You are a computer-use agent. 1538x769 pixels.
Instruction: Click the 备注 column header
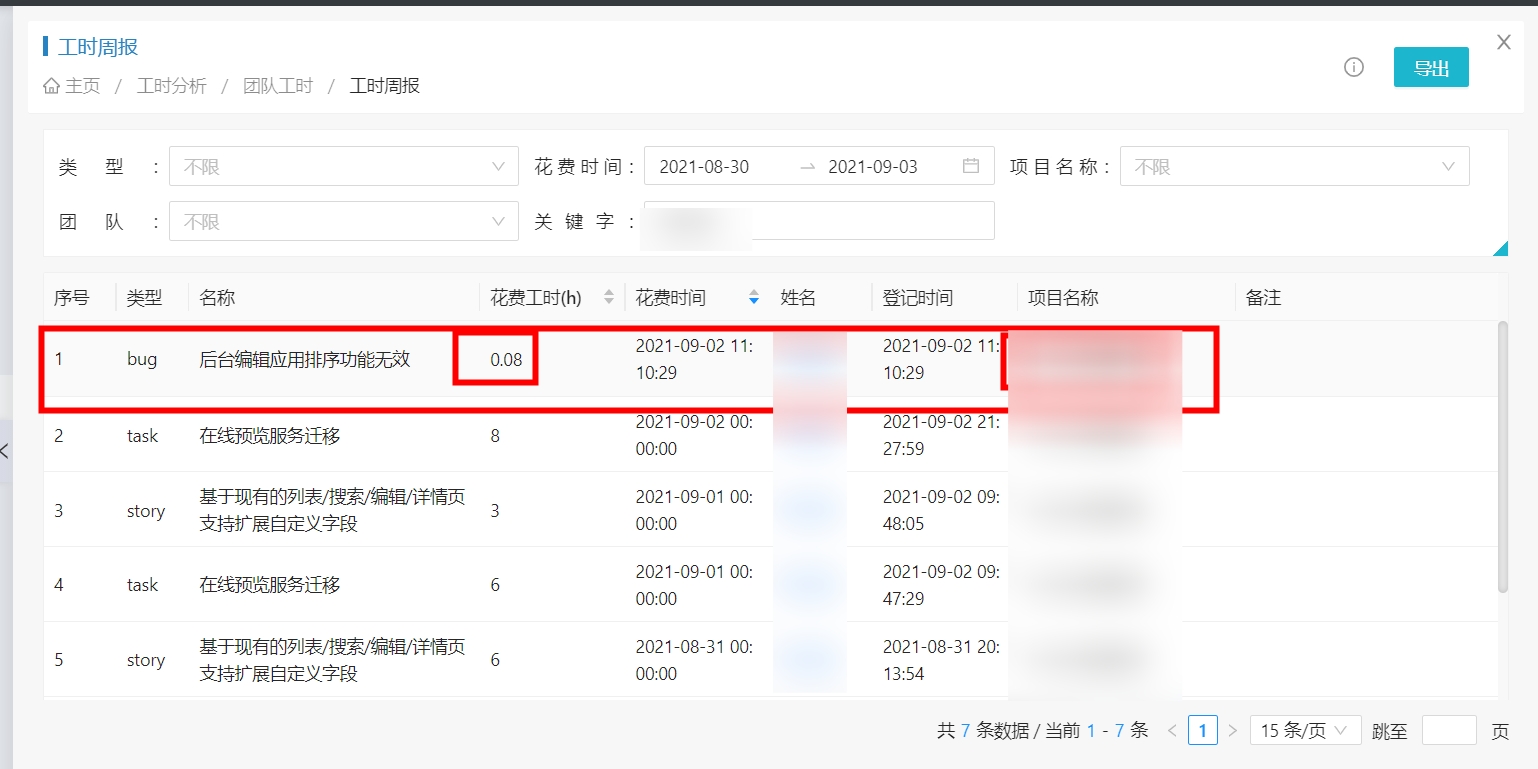[1264, 297]
